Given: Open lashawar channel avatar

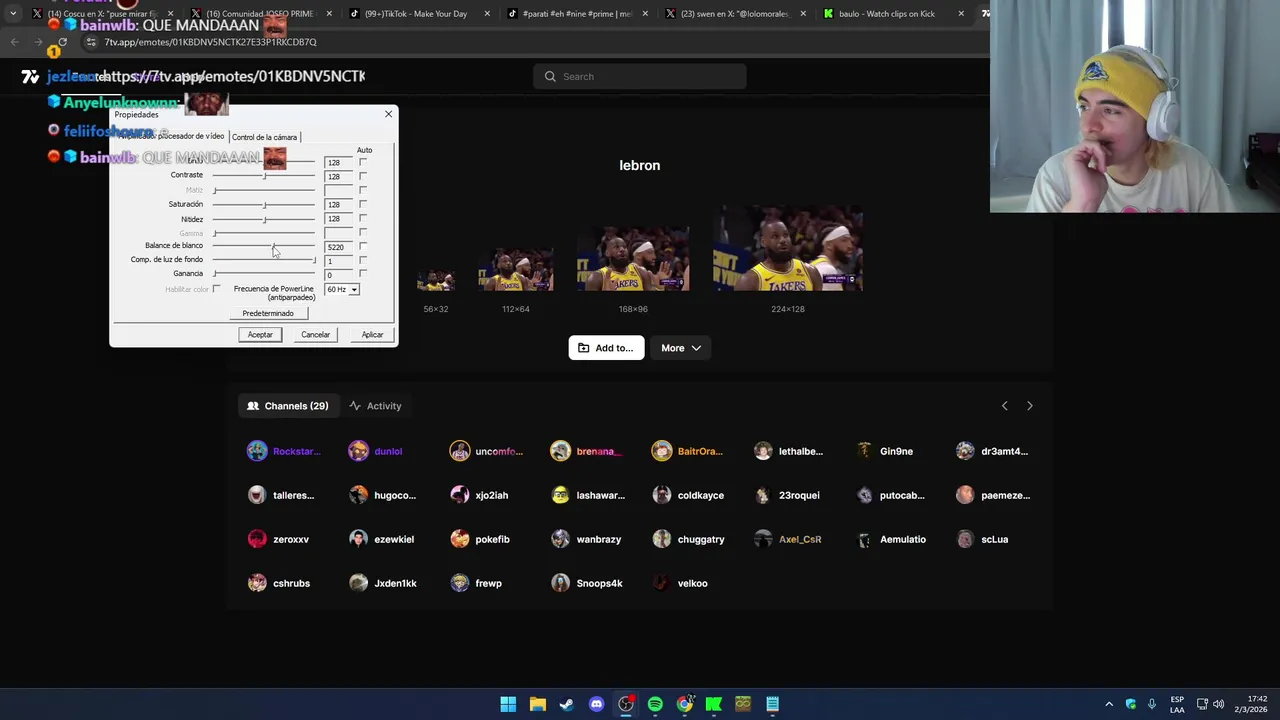Looking at the screenshot, I should (x=560, y=495).
